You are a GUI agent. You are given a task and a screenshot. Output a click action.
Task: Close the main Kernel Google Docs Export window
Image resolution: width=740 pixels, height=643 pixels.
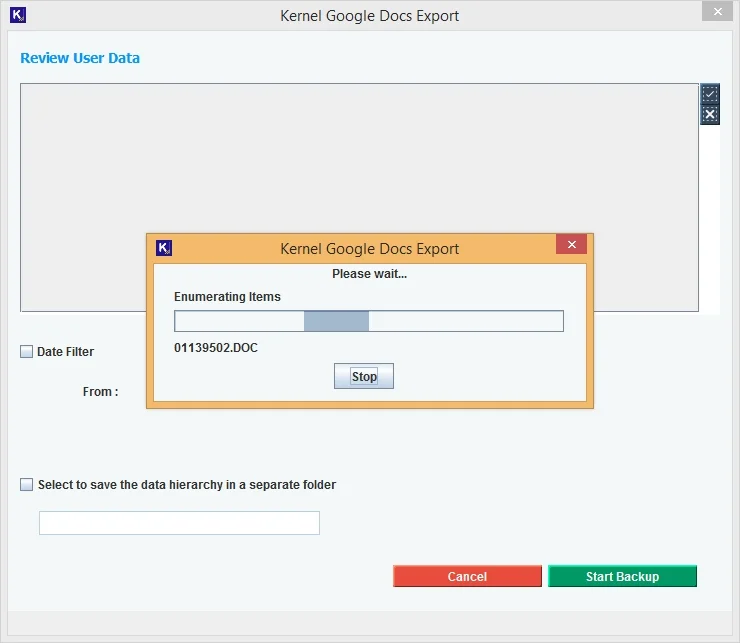717,12
